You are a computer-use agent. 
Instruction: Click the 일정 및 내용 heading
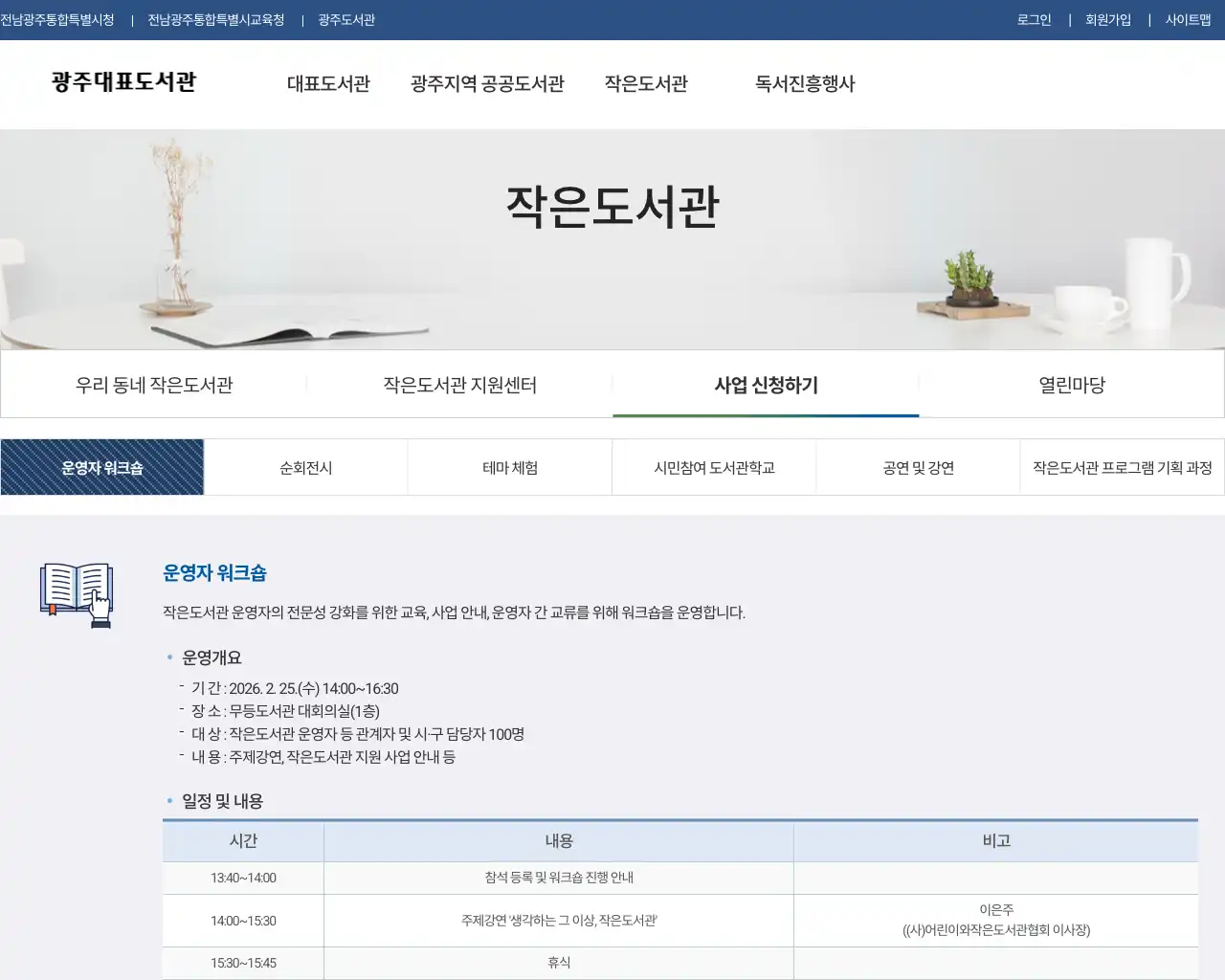(x=222, y=801)
